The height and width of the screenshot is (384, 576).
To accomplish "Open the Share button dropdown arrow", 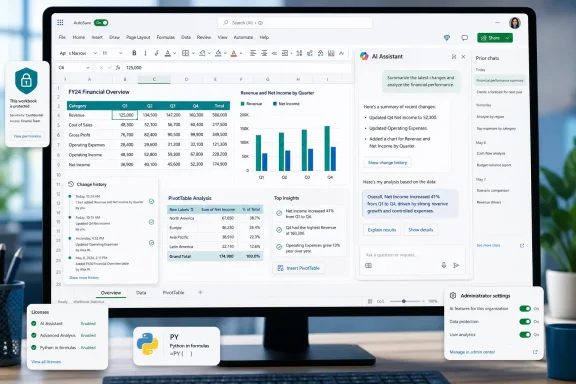I will (508, 38).
